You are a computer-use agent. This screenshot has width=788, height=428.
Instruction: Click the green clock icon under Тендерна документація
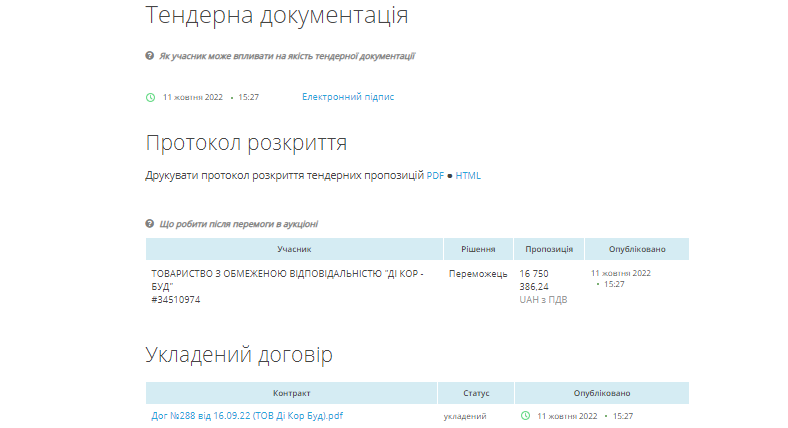[x=150, y=97]
